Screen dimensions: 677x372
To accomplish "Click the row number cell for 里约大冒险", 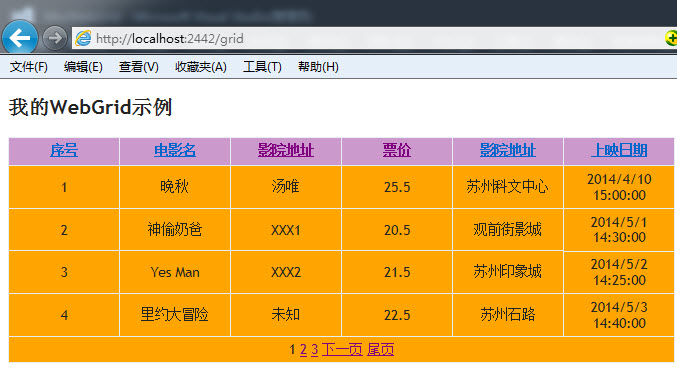I will click(x=64, y=315).
